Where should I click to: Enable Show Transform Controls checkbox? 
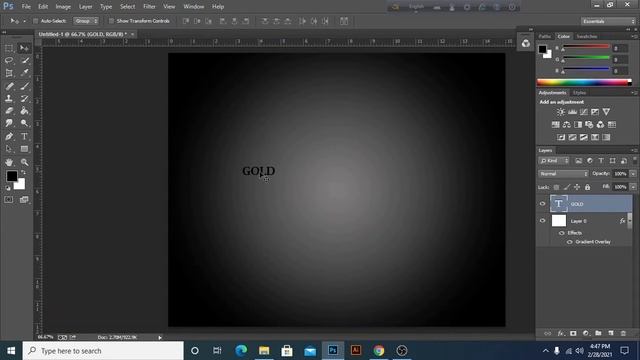111,21
